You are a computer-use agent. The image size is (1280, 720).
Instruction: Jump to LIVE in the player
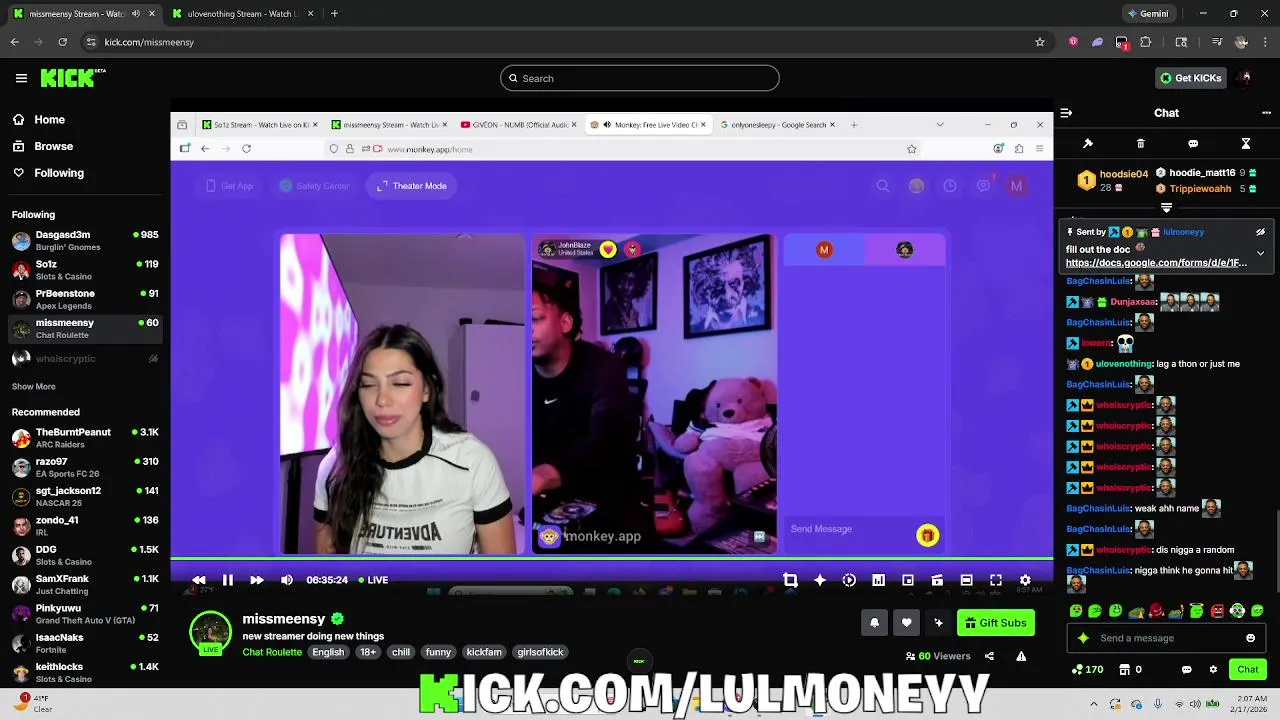click(373, 580)
